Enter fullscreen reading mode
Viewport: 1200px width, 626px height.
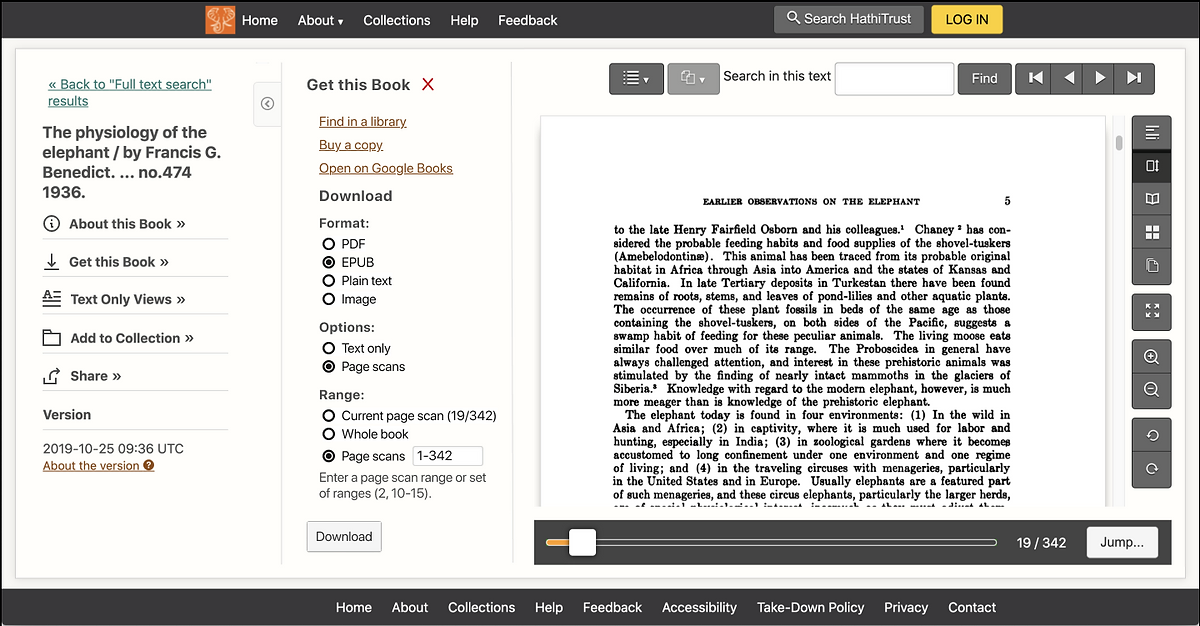click(1151, 312)
